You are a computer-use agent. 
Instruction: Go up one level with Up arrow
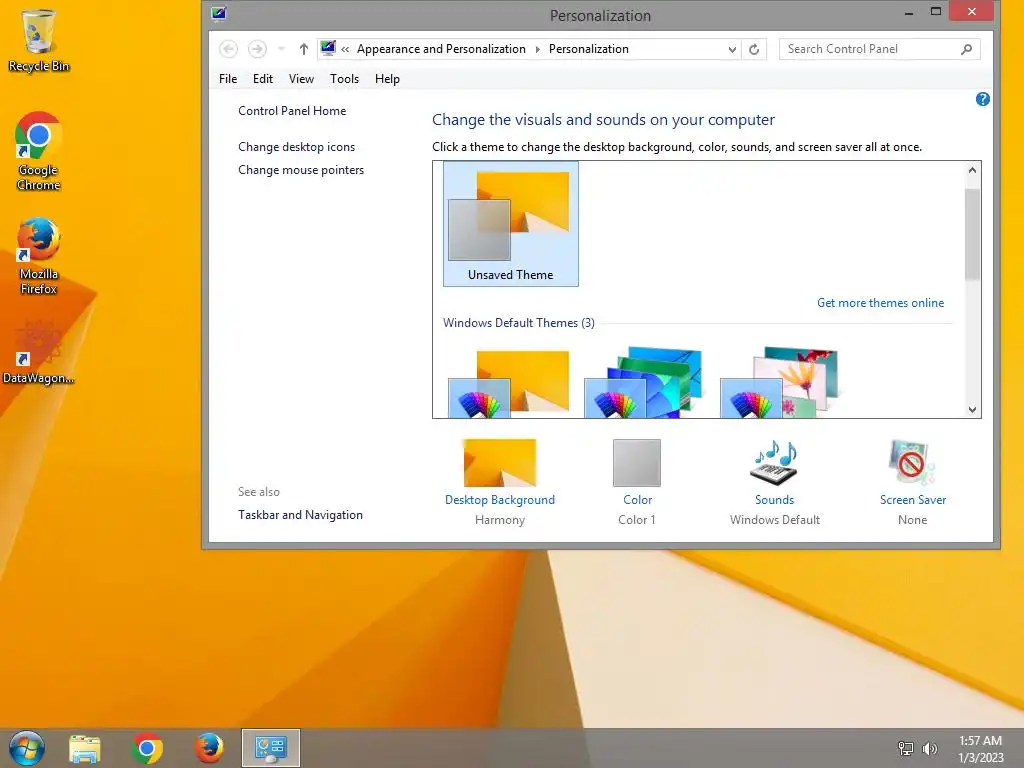point(304,49)
